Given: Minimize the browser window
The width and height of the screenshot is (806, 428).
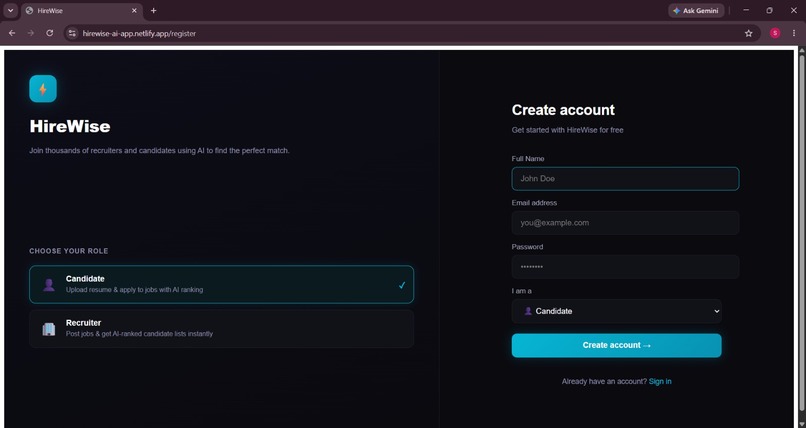Looking at the screenshot, I should pyautogui.click(x=746, y=10).
